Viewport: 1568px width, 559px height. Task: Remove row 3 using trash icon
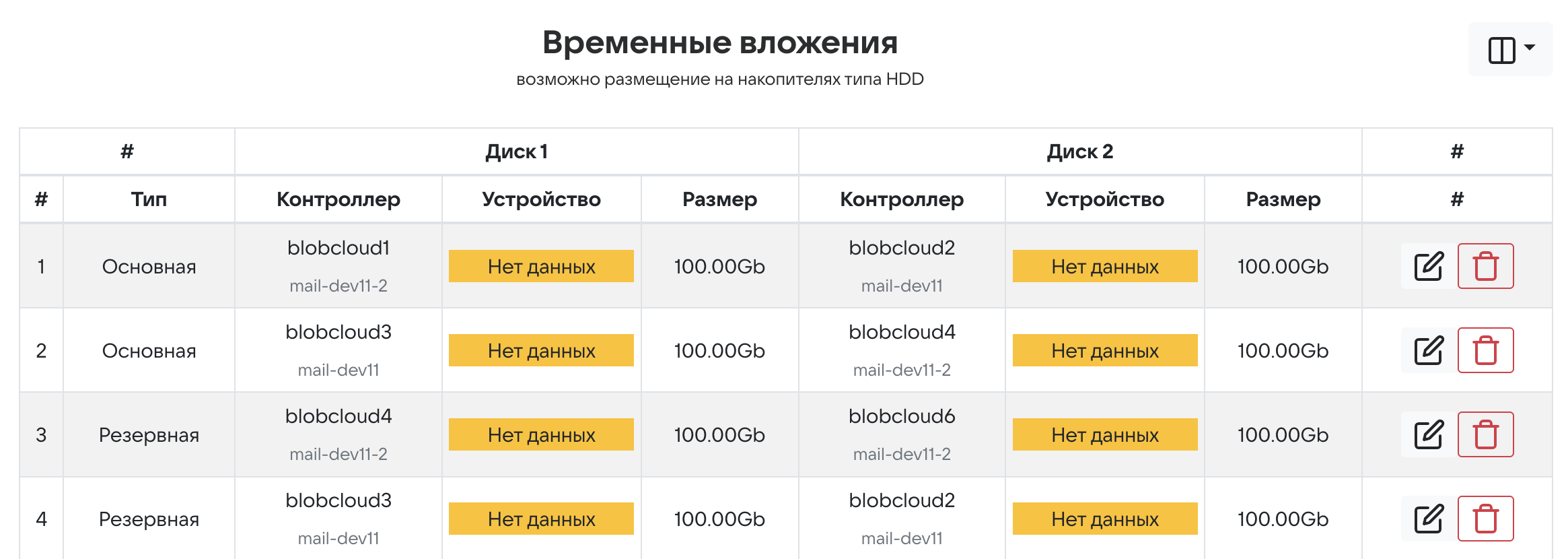(x=1485, y=434)
